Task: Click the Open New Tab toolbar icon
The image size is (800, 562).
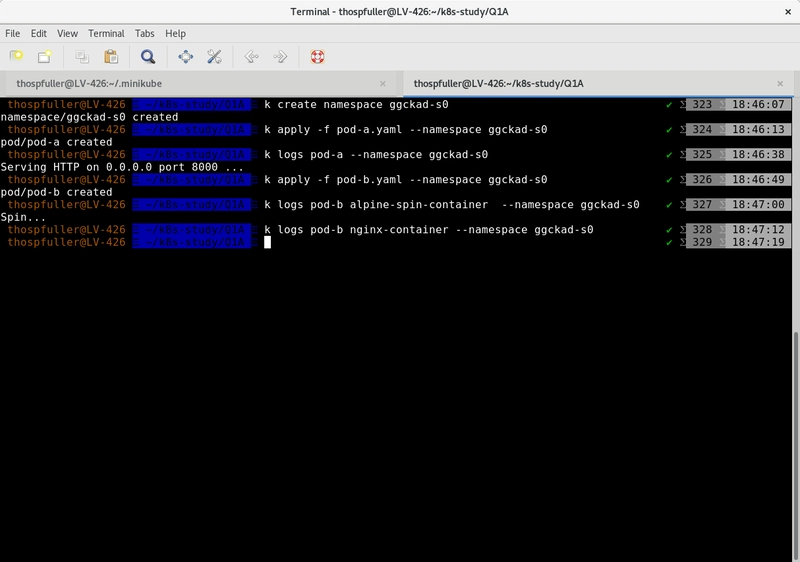Action: (16, 57)
